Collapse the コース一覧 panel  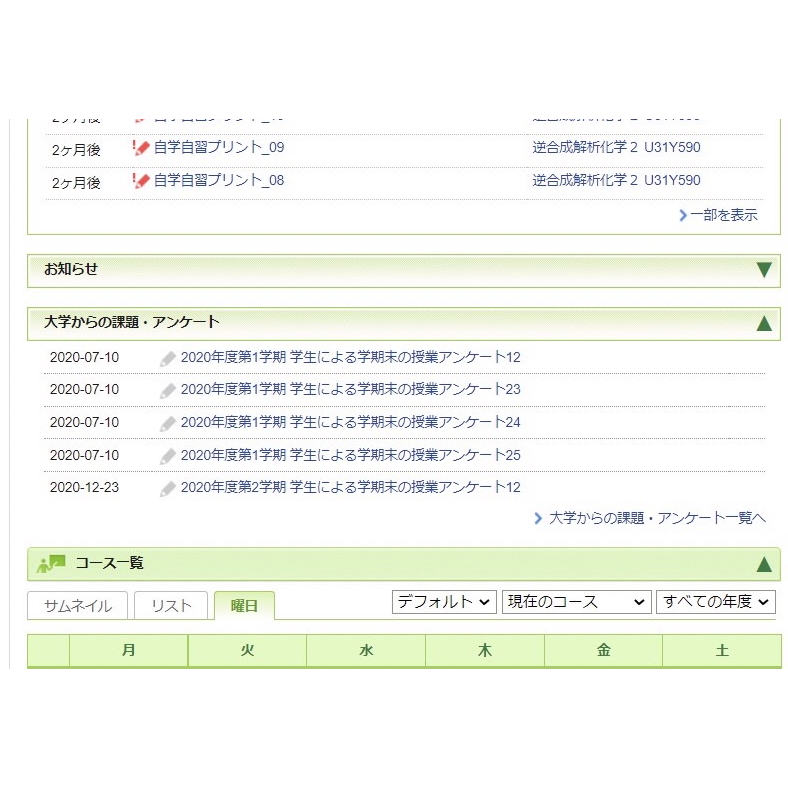[764, 564]
